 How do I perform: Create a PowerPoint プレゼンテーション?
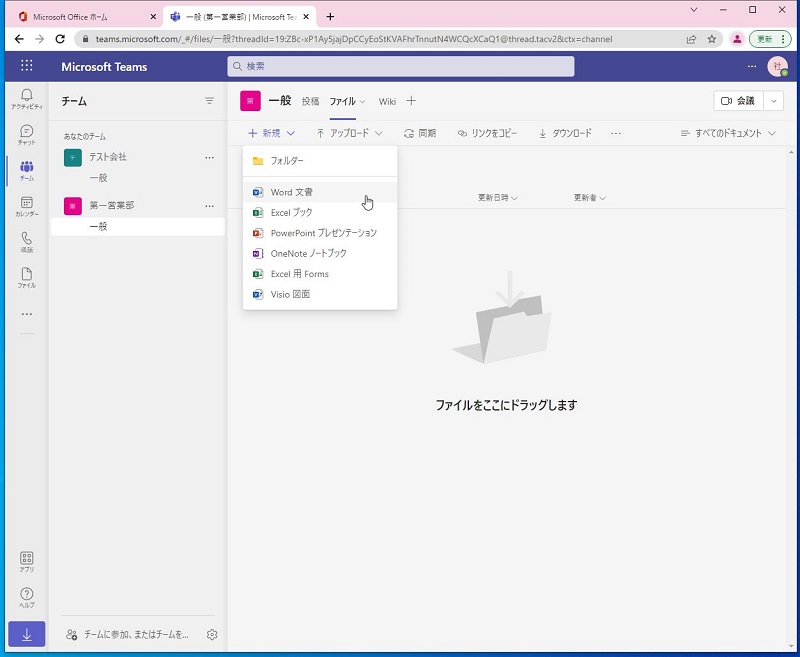coord(320,233)
